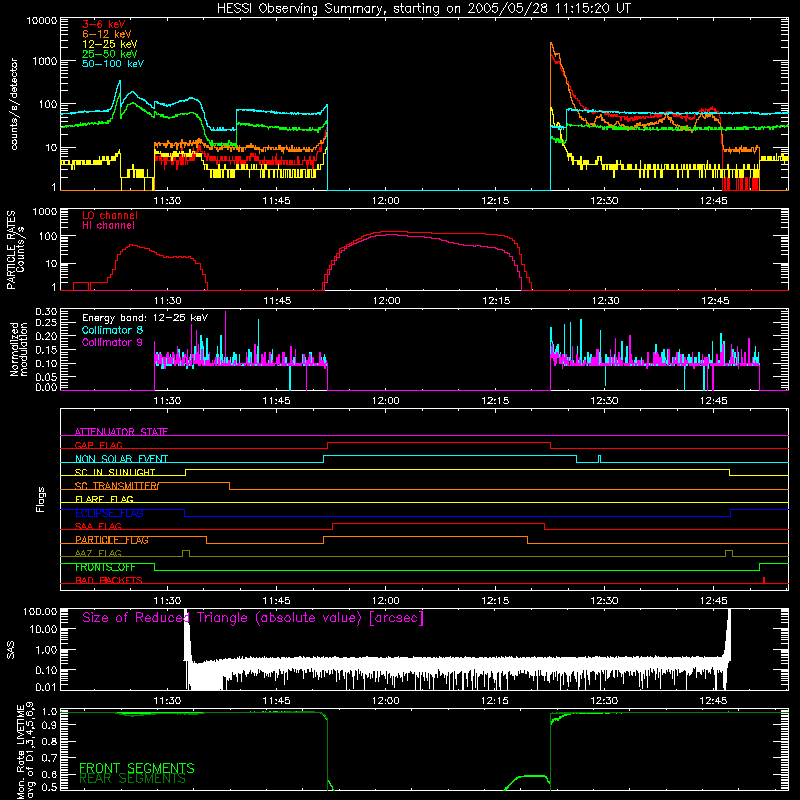Screen dimensions: 800x800
Task: Click the counts/s/detector axis label
Action: 14,104
